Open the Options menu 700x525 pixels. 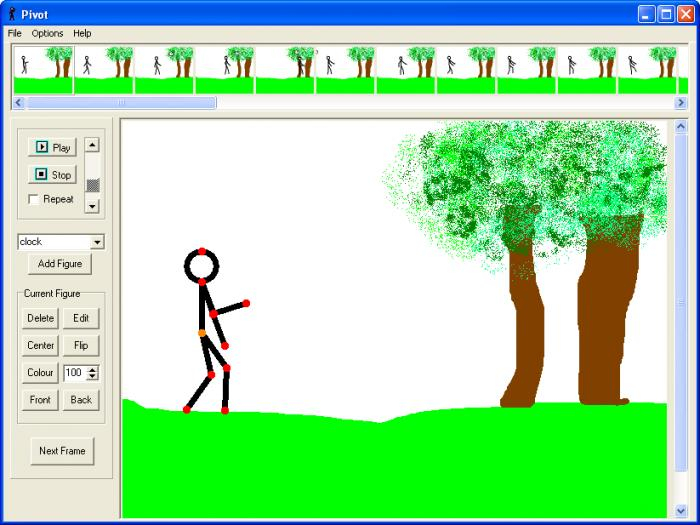tap(47, 33)
